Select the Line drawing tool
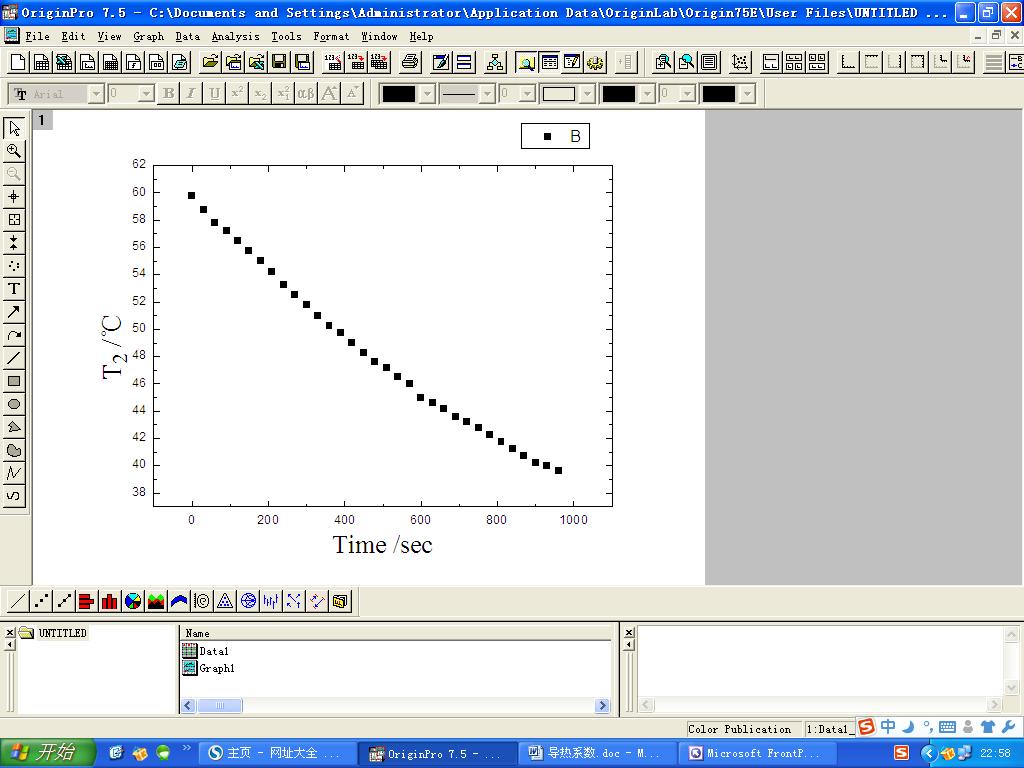 [x=14, y=358]
